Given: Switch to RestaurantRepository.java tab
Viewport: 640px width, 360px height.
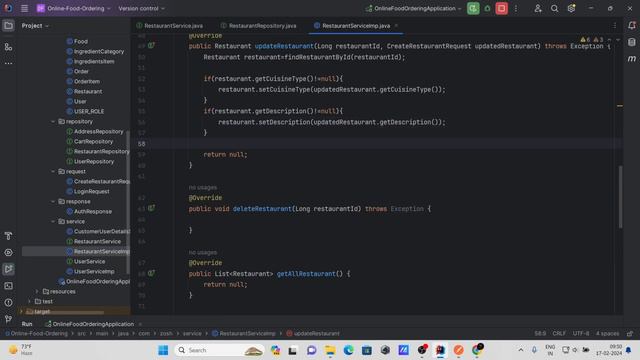Looking at the screenshot, I should pyautogui.click(x=259, y=26).
